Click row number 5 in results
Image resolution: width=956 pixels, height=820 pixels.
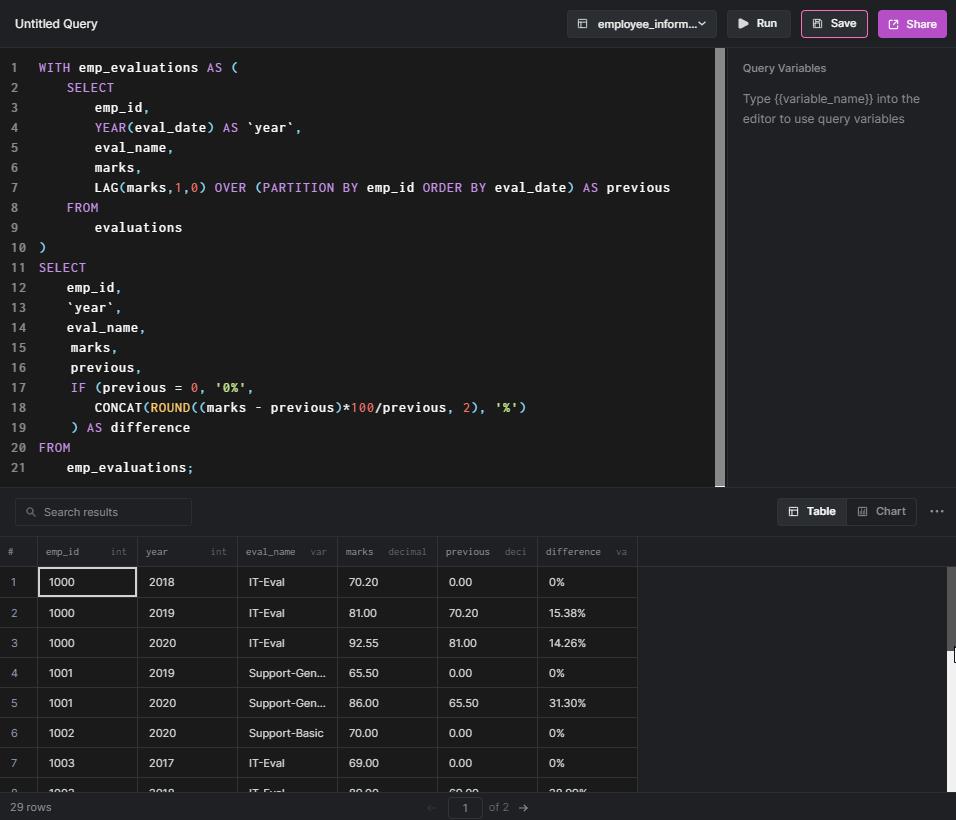tap(14, 703)
